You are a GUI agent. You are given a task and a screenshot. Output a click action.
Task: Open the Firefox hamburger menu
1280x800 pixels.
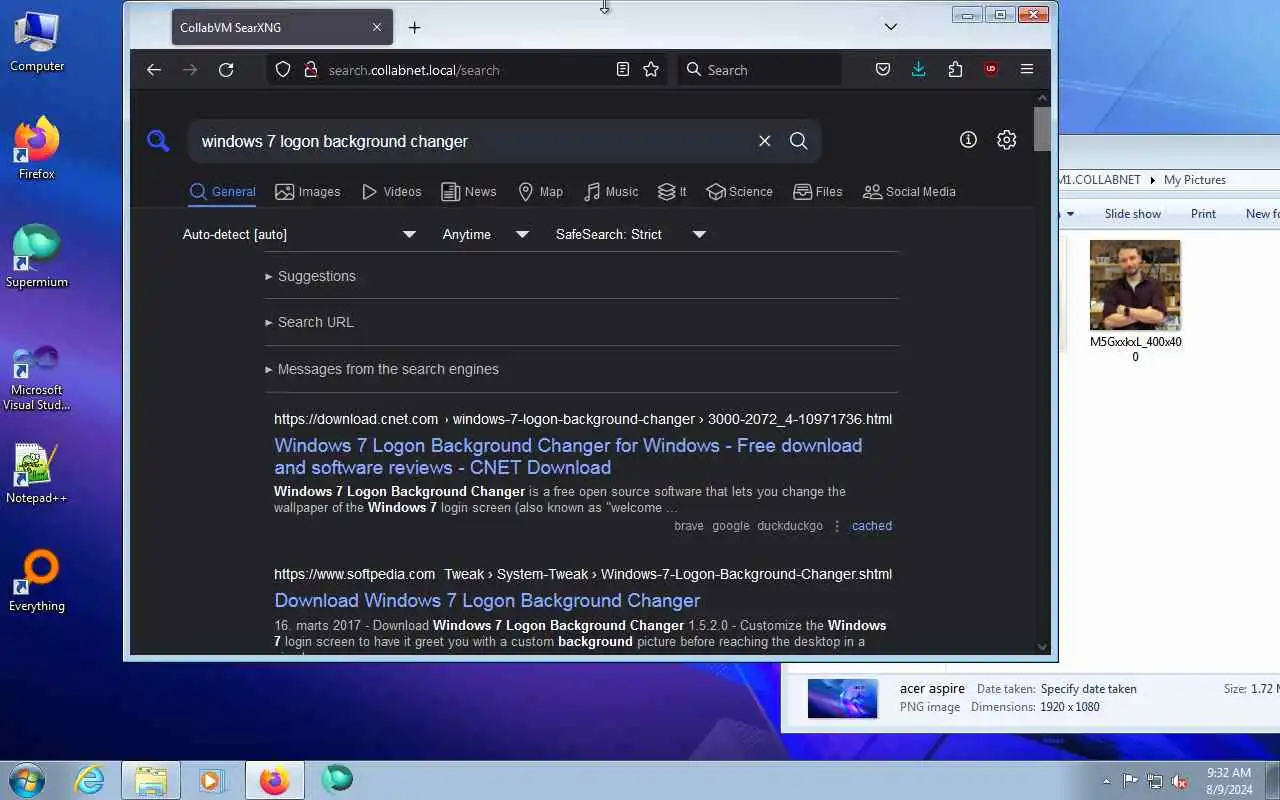click(x=1027, y=70)
